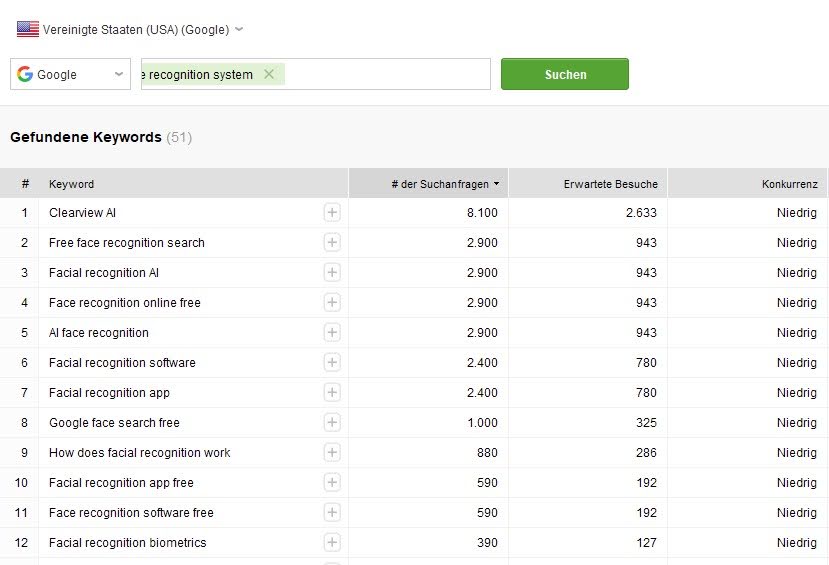Add Free face recognition search keyword
The height and width of the screenshot is (565, 829).
[x=332, y=243]
